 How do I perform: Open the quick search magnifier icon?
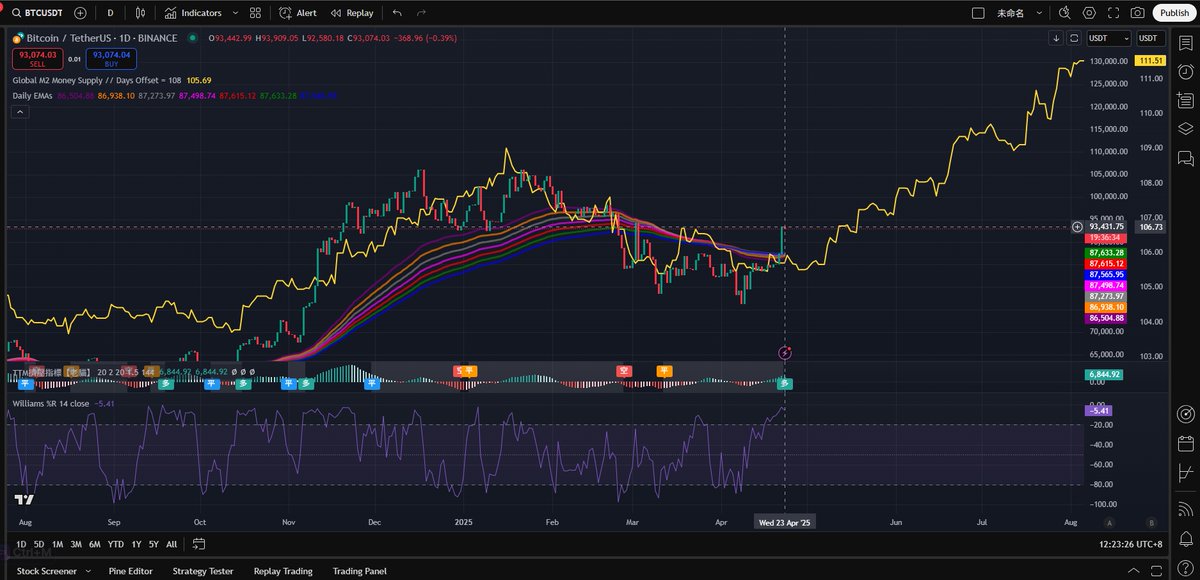[x=1064, y=13]
